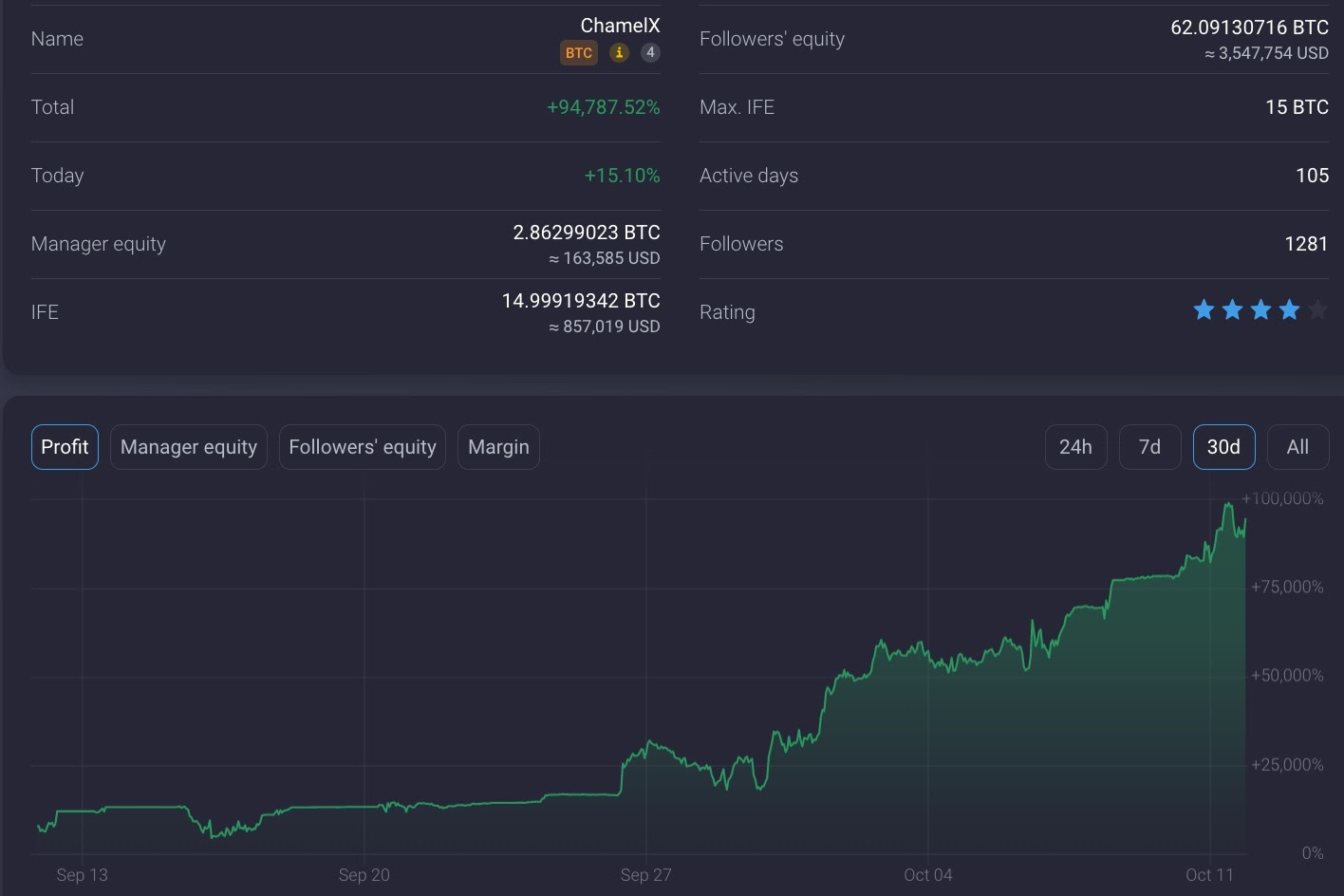Click the grey number 4 badge
Image resolution: width=1344 pixels, height=896 pixels.
tap(650, 53)
